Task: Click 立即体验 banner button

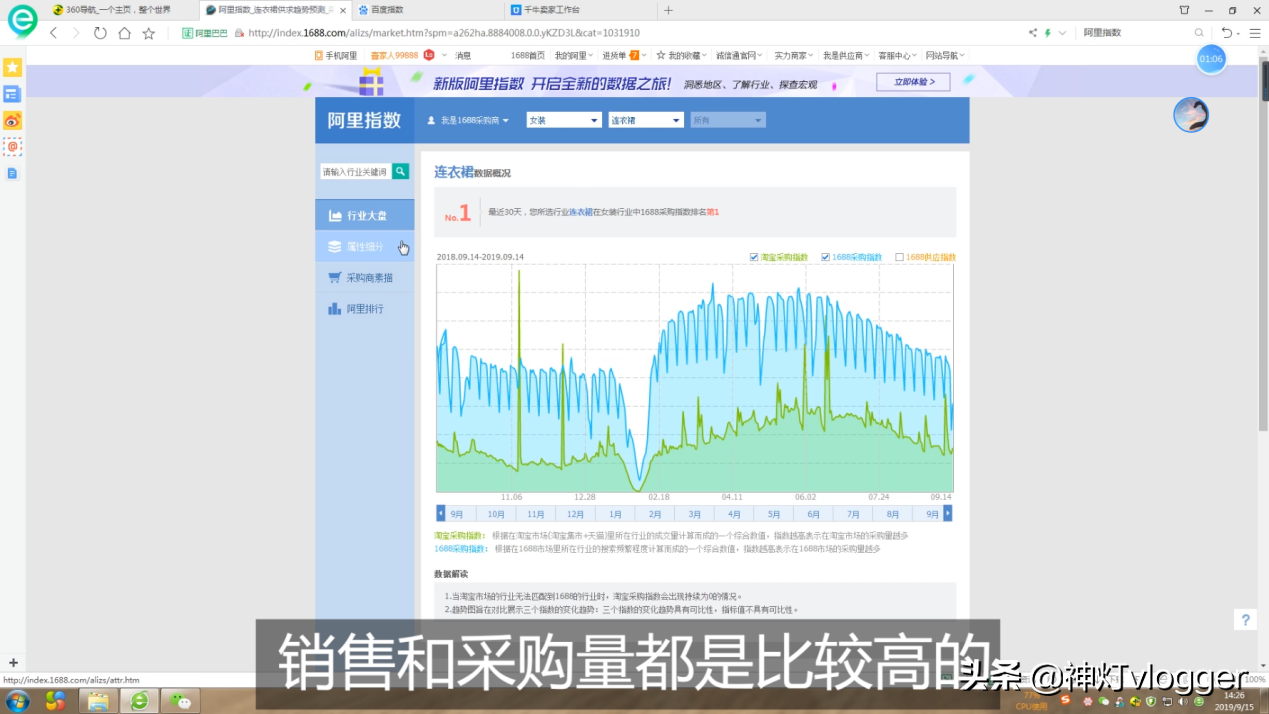Action: tap(913, 82)
